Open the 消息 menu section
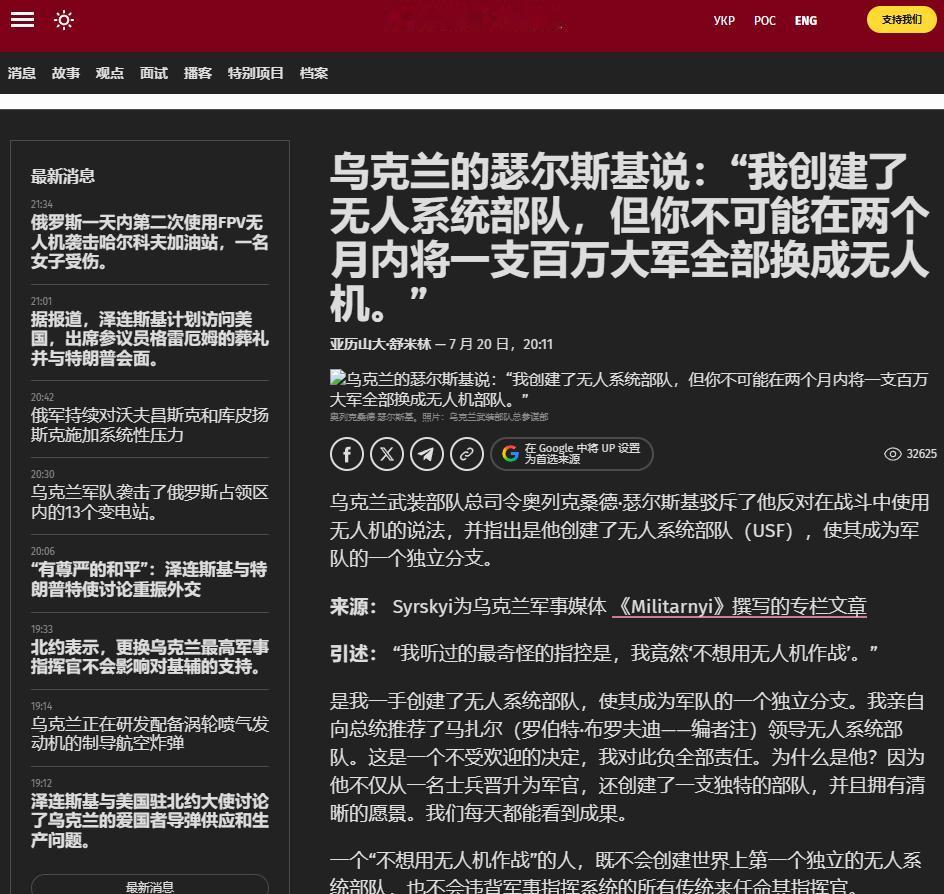 tap(22, 73)
